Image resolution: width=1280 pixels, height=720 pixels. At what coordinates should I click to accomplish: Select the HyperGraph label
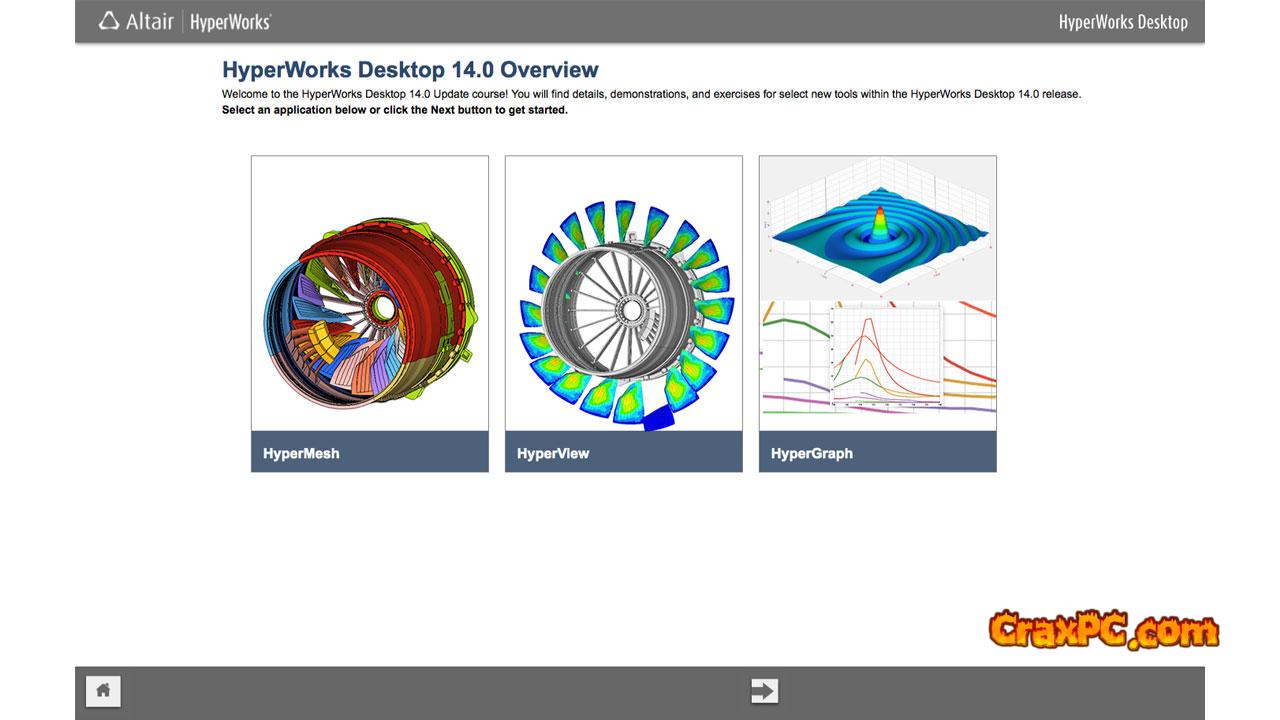pos(812,453)
